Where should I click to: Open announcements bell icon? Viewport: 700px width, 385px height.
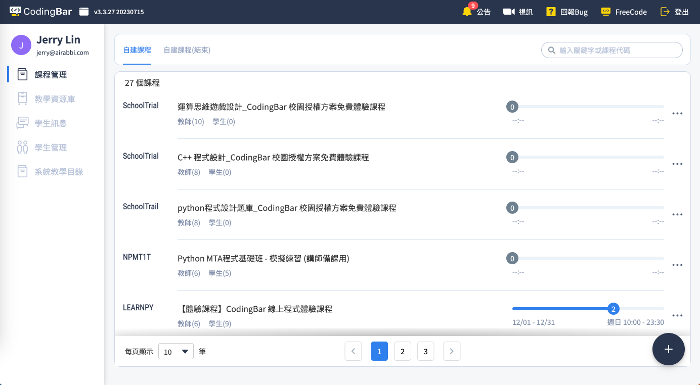(x=467, y=12)
